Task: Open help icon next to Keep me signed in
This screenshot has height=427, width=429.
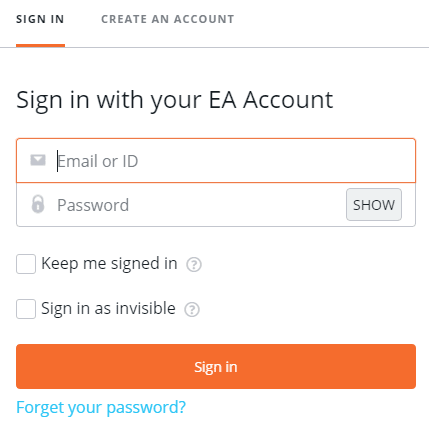Action: 194,265
